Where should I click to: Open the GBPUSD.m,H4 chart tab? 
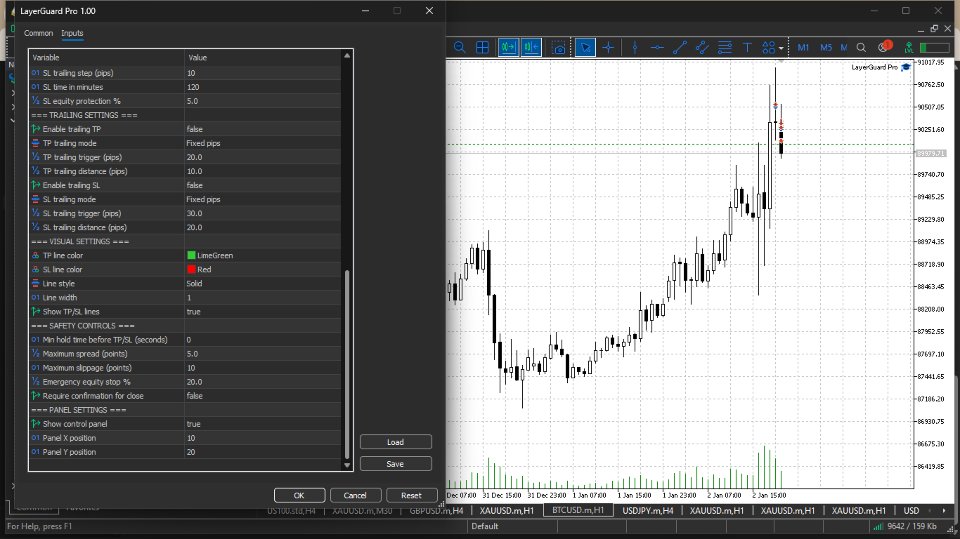[x=436, y=510]
